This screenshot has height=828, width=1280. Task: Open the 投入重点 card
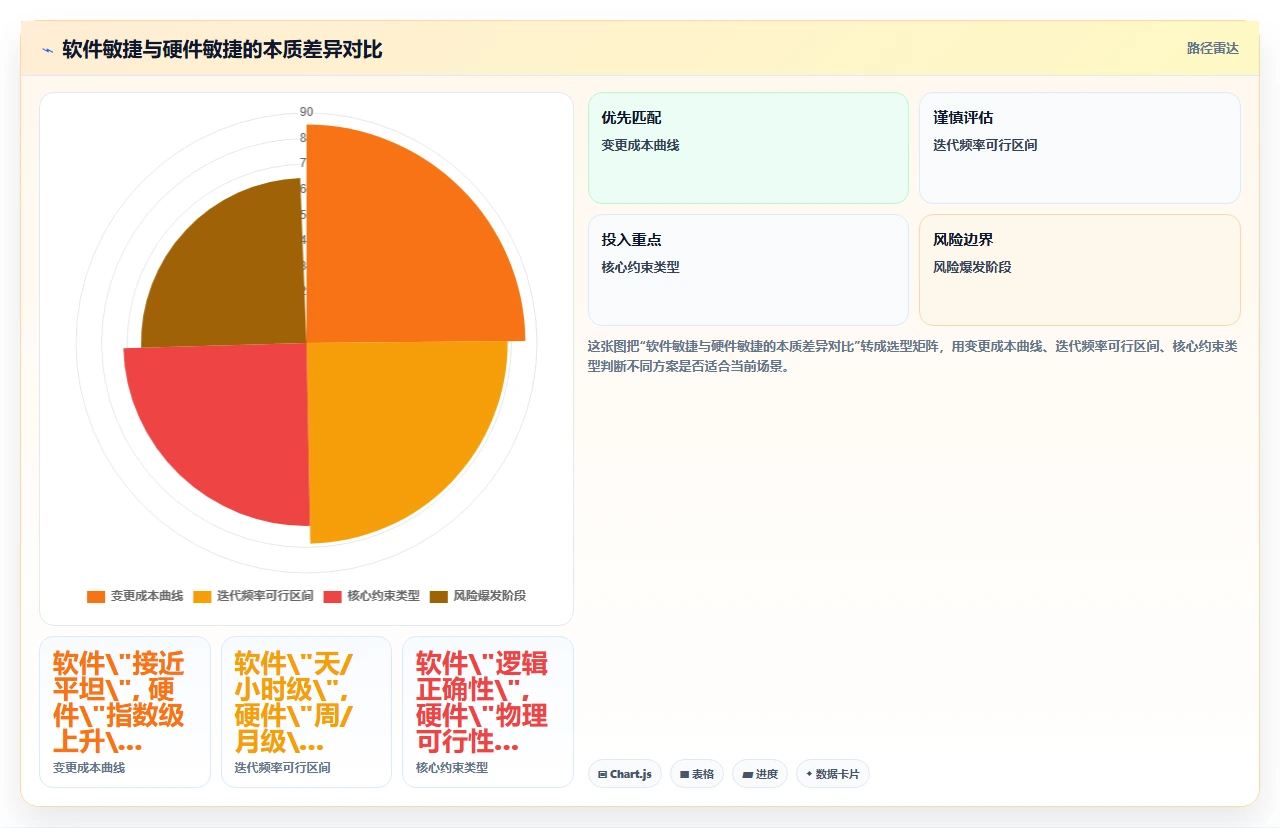tap(748, 270)
